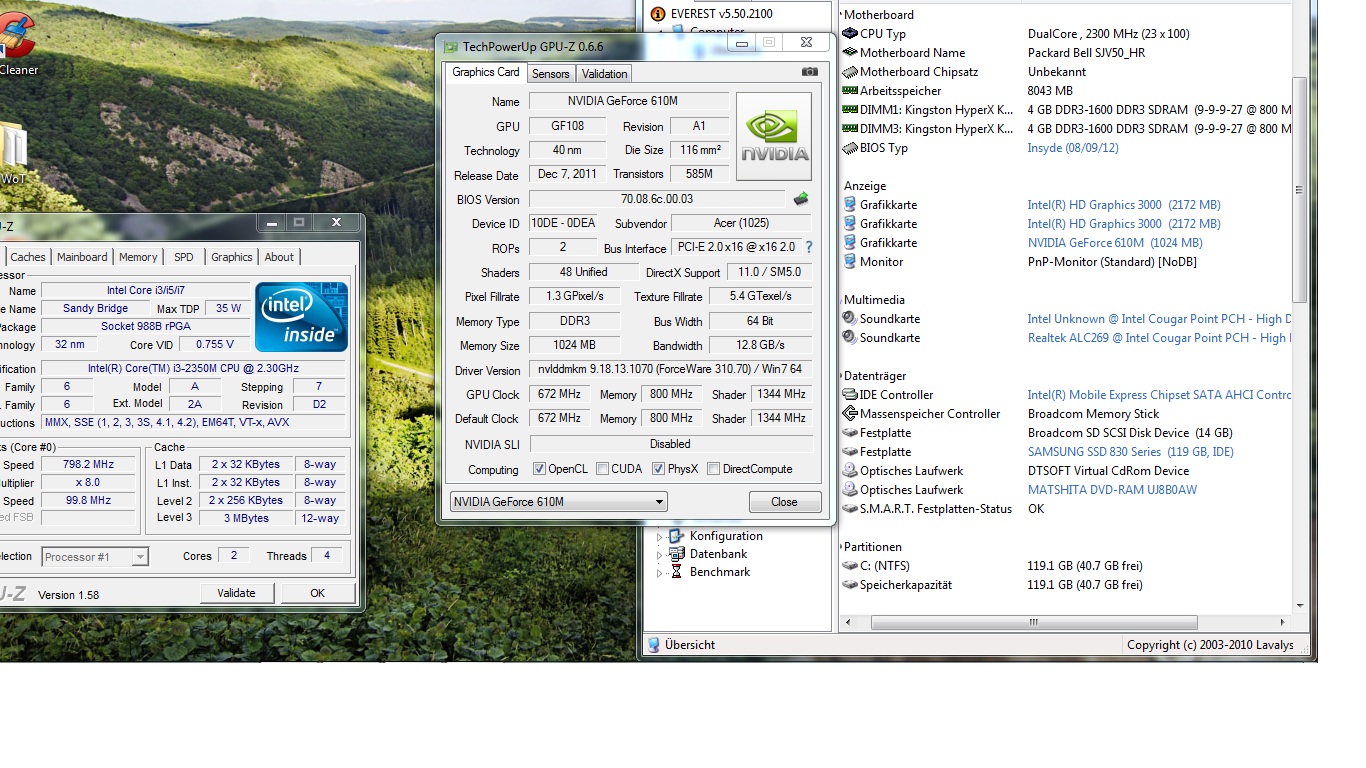Click the Validate button in CPU-Z
This screenshot has width=1366, height=768.
point(236,593)
